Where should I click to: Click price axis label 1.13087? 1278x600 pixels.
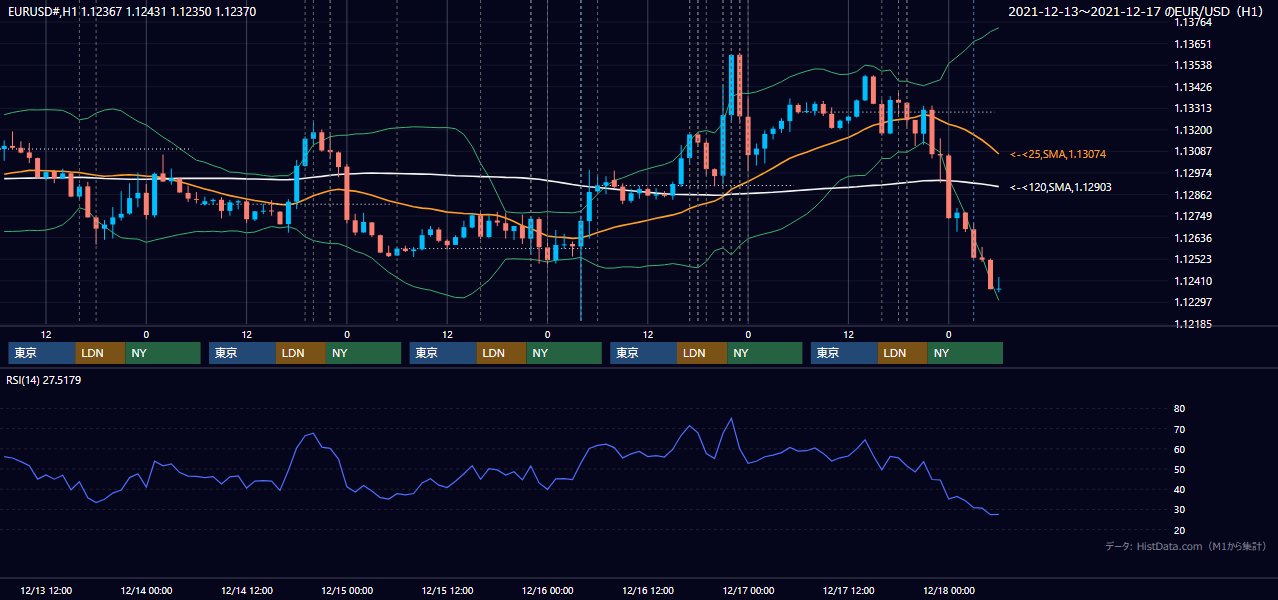click(1192, 151)
